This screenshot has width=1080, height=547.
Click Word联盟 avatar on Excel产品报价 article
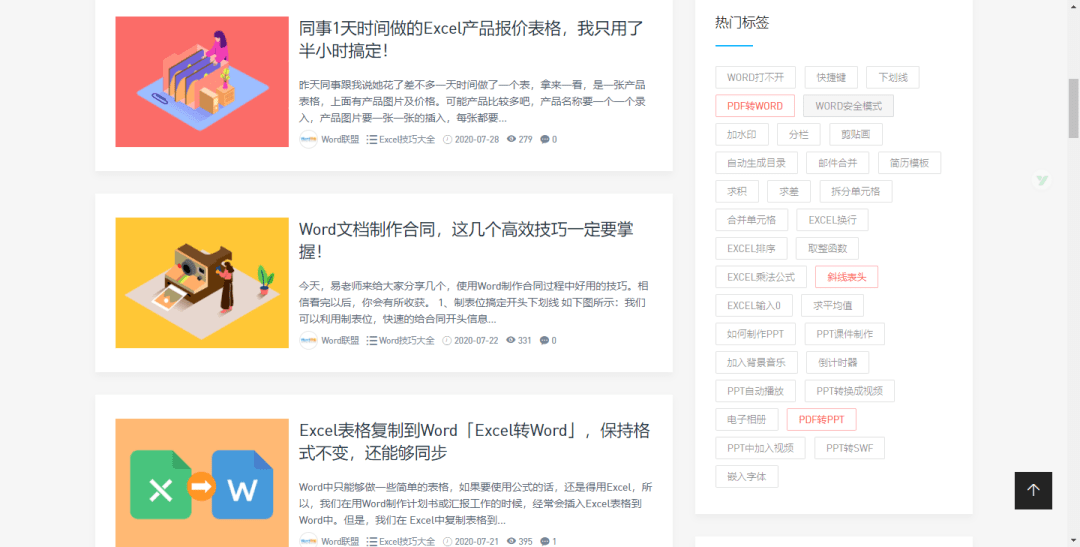coord(309,139)
